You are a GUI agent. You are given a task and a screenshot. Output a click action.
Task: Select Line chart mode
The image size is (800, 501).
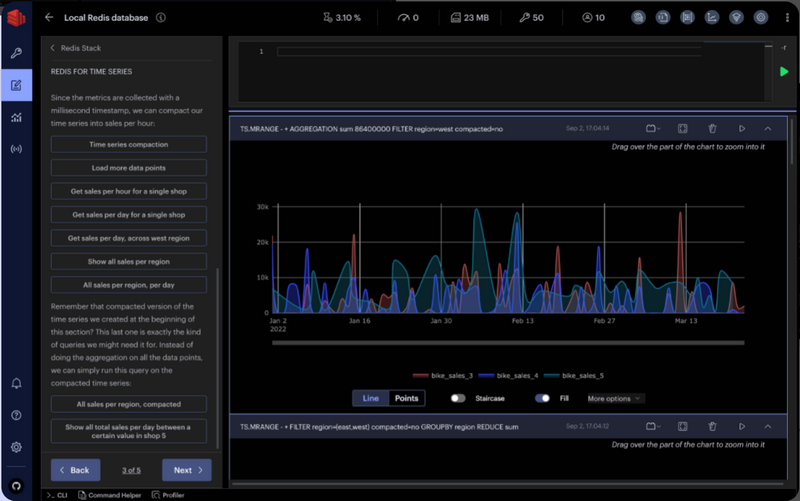370,398
